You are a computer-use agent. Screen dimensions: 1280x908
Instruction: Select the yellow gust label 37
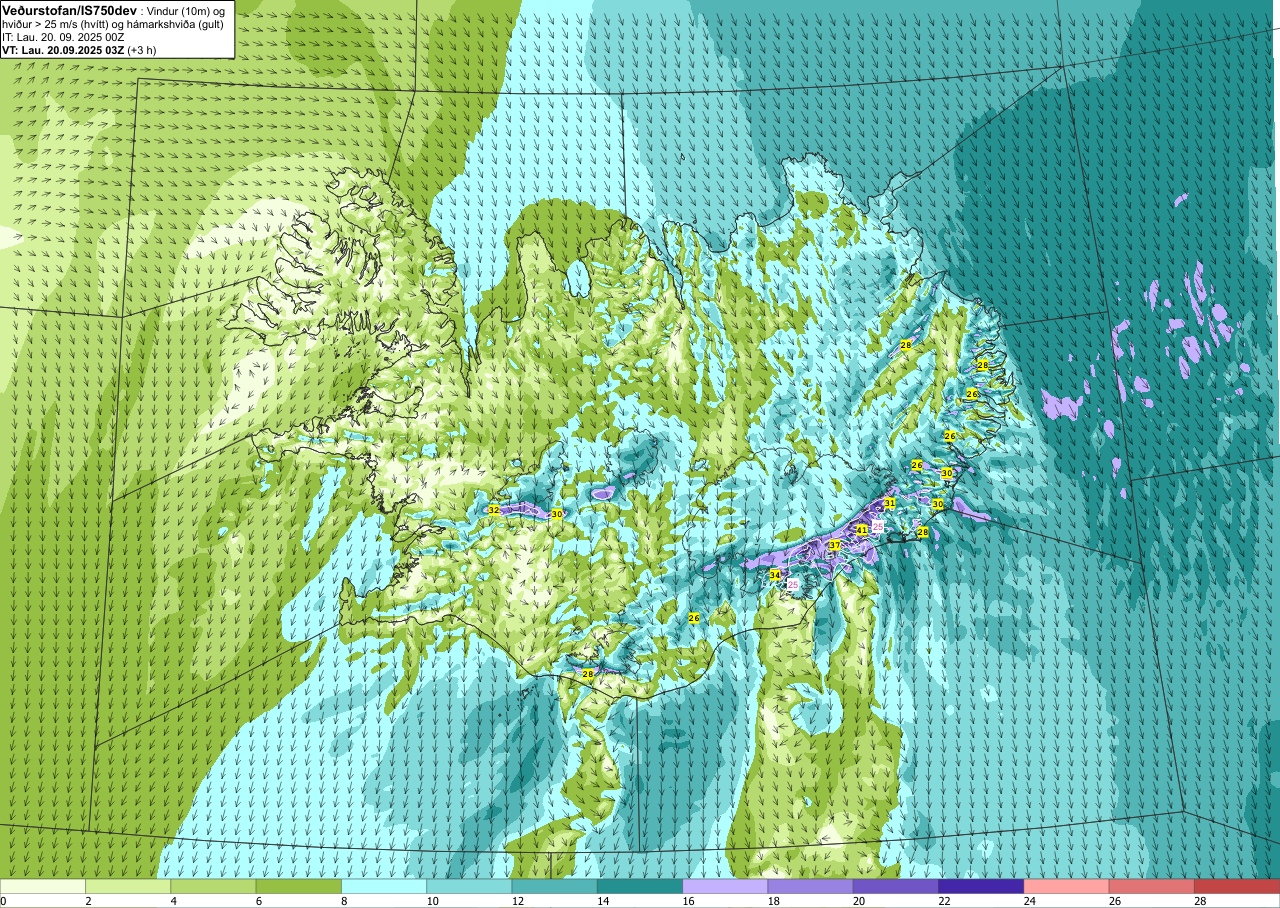[x=835, y=545]
